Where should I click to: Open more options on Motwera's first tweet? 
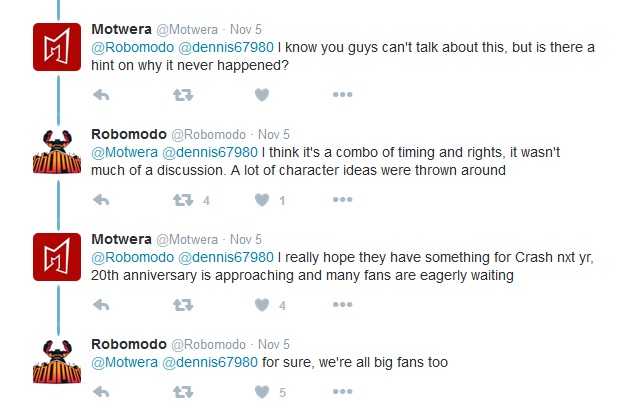(x=343, y=94)
